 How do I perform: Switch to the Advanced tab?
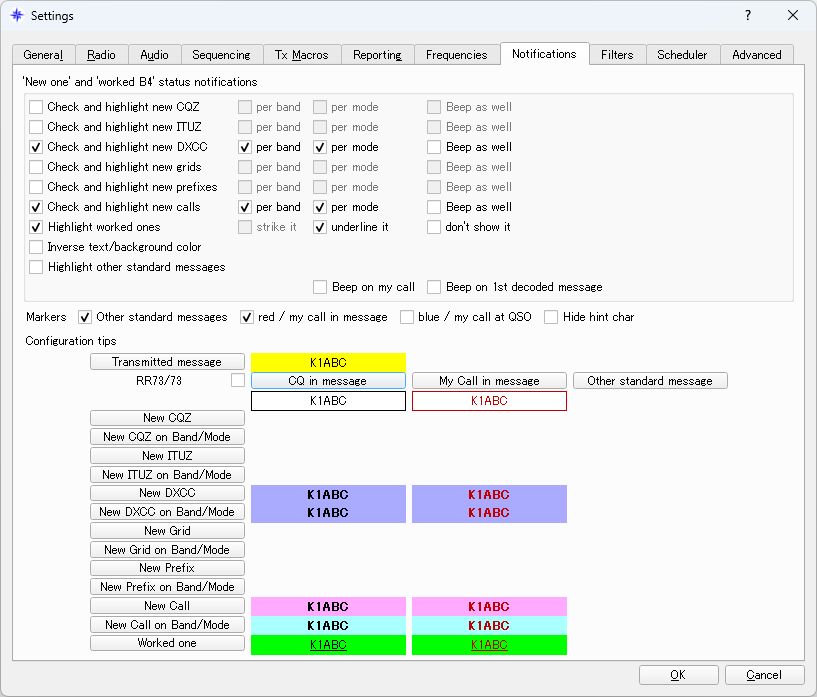coord(756,55)
